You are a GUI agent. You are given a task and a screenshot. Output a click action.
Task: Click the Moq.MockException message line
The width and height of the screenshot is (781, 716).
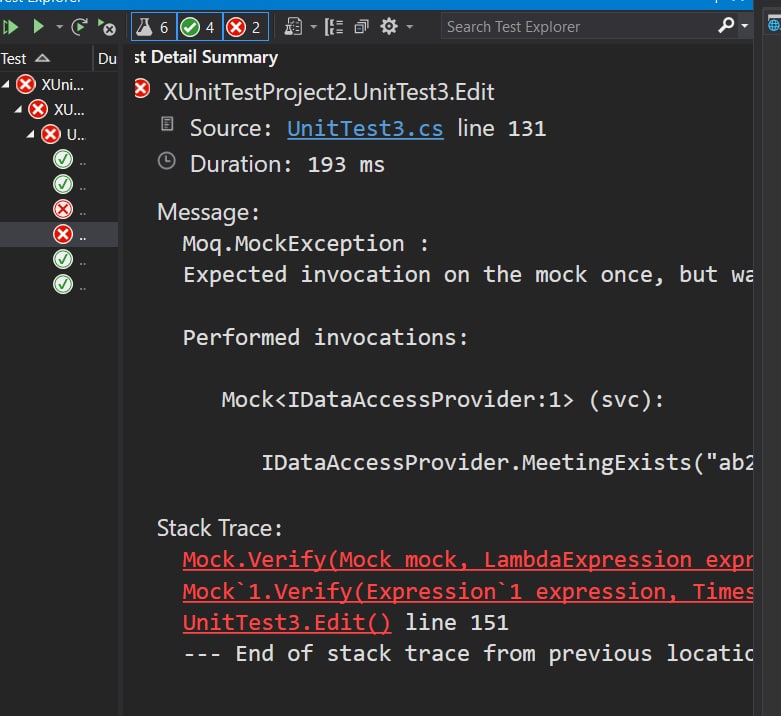pos(305,244)
